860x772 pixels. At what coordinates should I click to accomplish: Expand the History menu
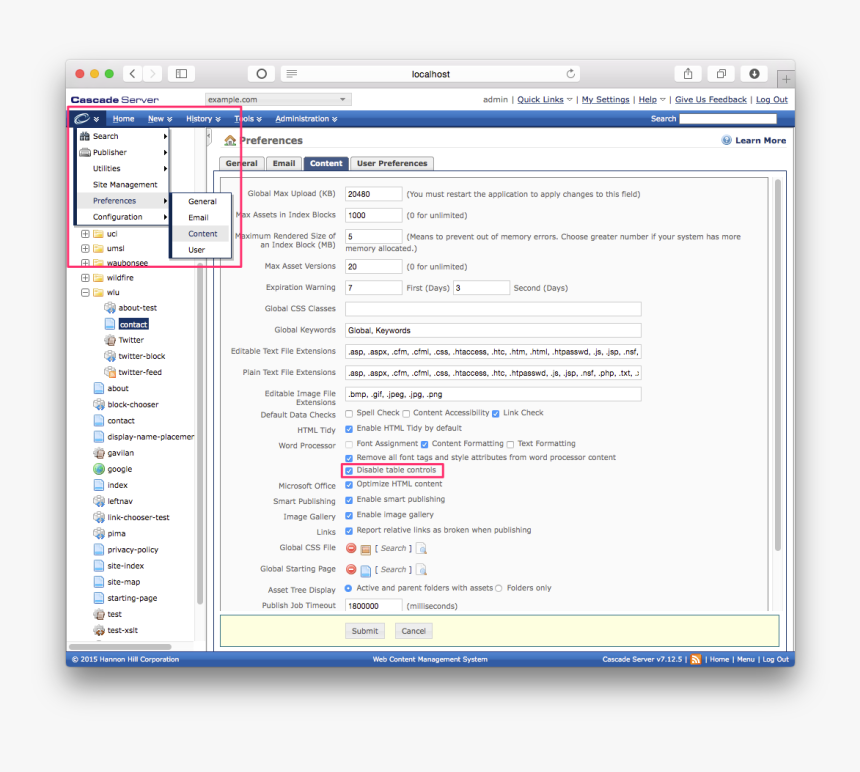[x=203, y=118]
